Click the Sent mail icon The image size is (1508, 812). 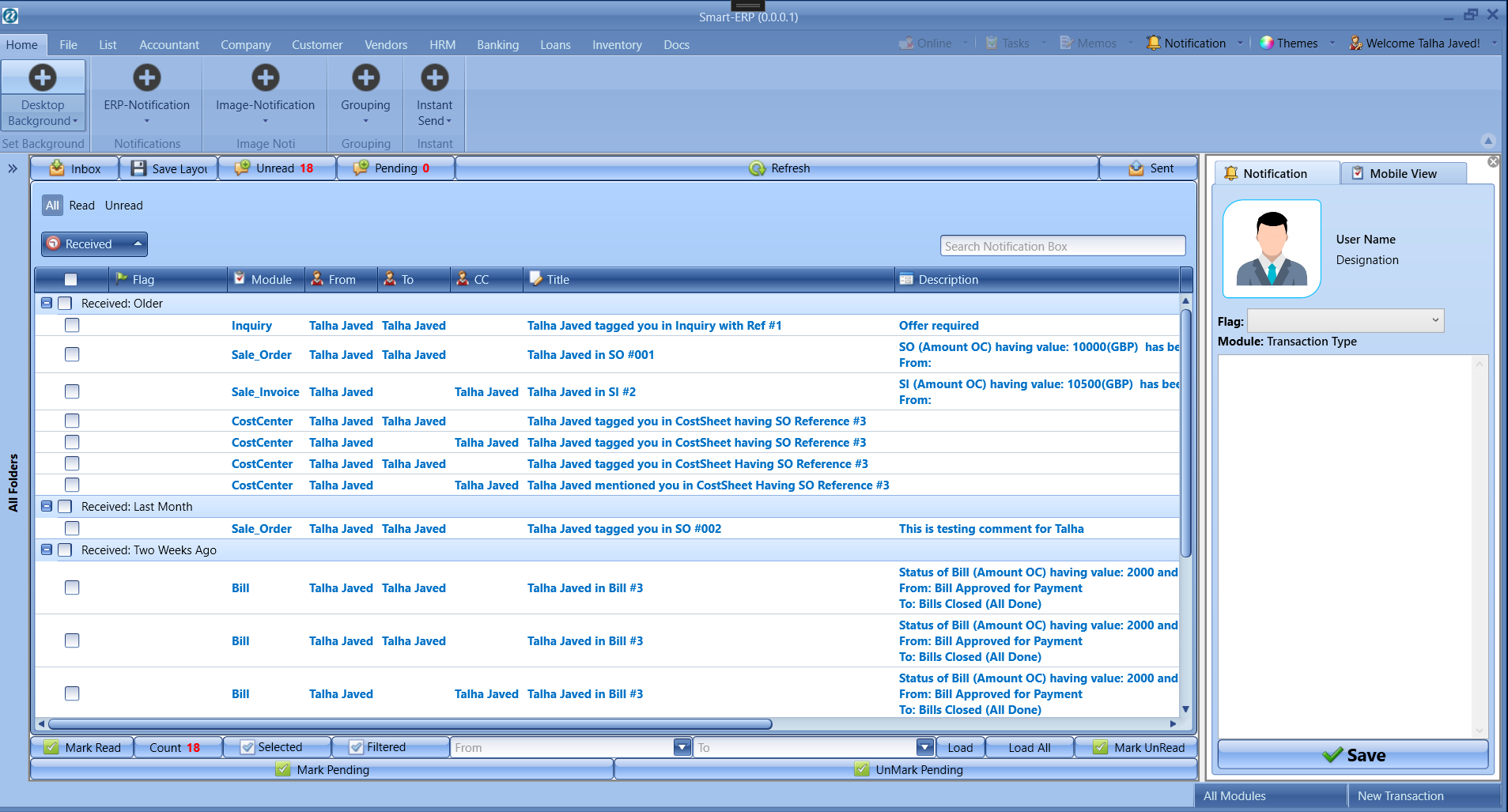coord(1136,168)
